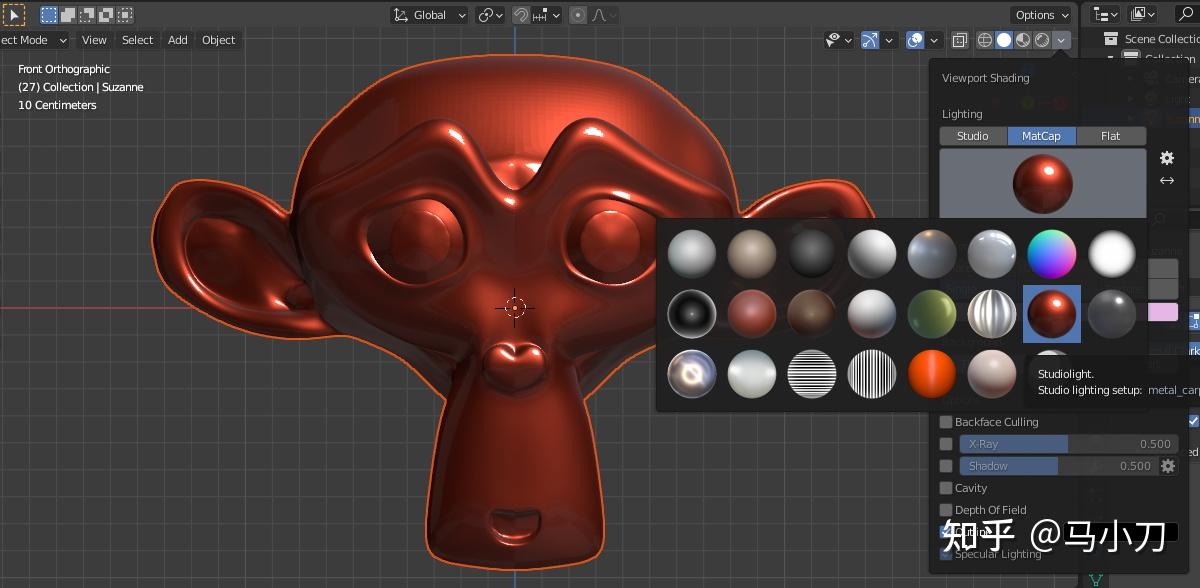Click the magnet snap toggle icon

click(521, 15)
